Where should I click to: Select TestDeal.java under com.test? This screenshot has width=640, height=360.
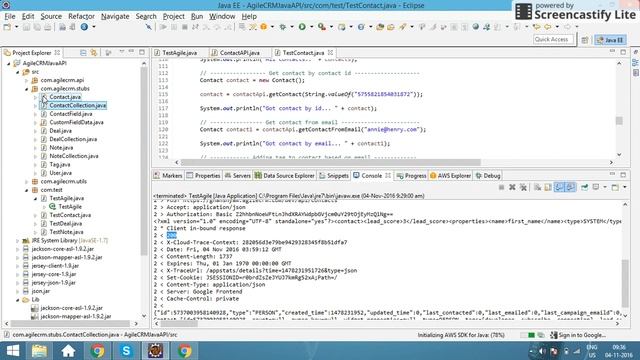click(x=65, y=224)
